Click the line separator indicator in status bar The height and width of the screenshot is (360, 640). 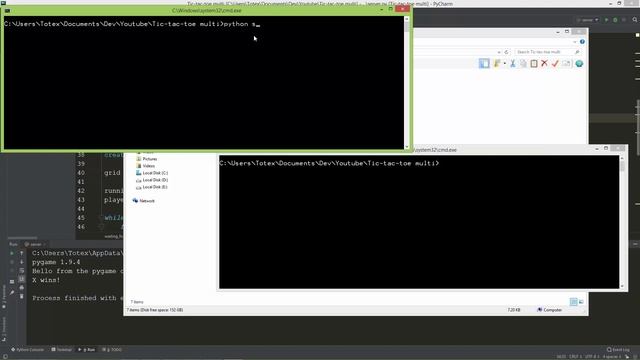[x=575, y=357]
